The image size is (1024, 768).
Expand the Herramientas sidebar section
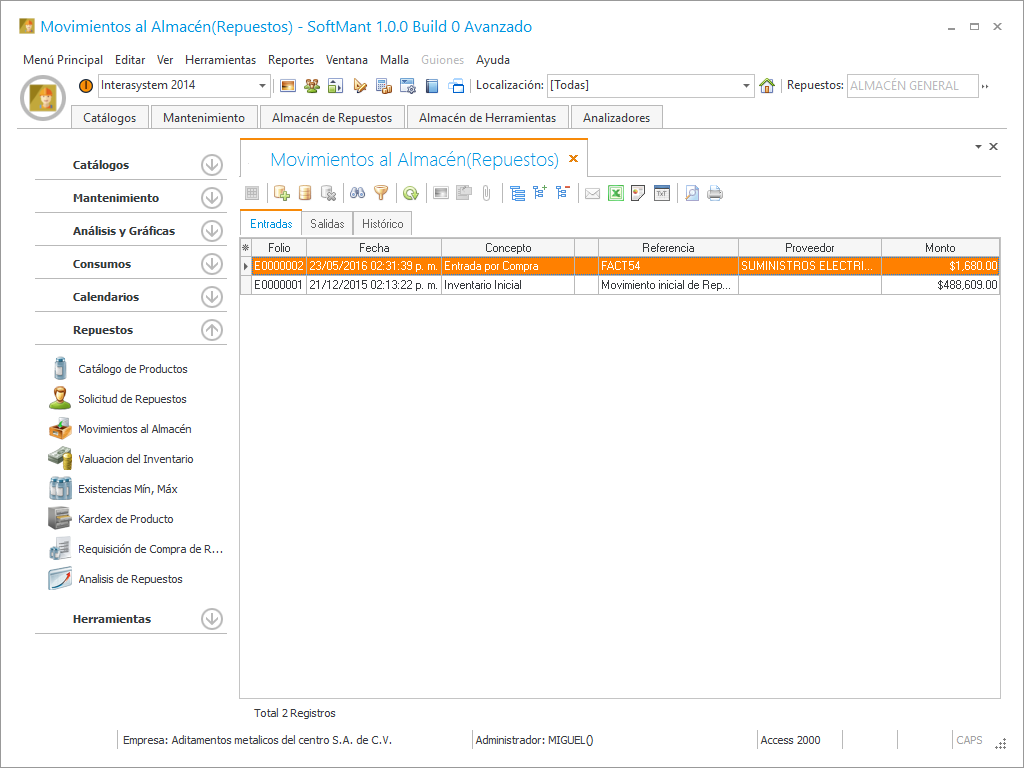tap(211, 619)
